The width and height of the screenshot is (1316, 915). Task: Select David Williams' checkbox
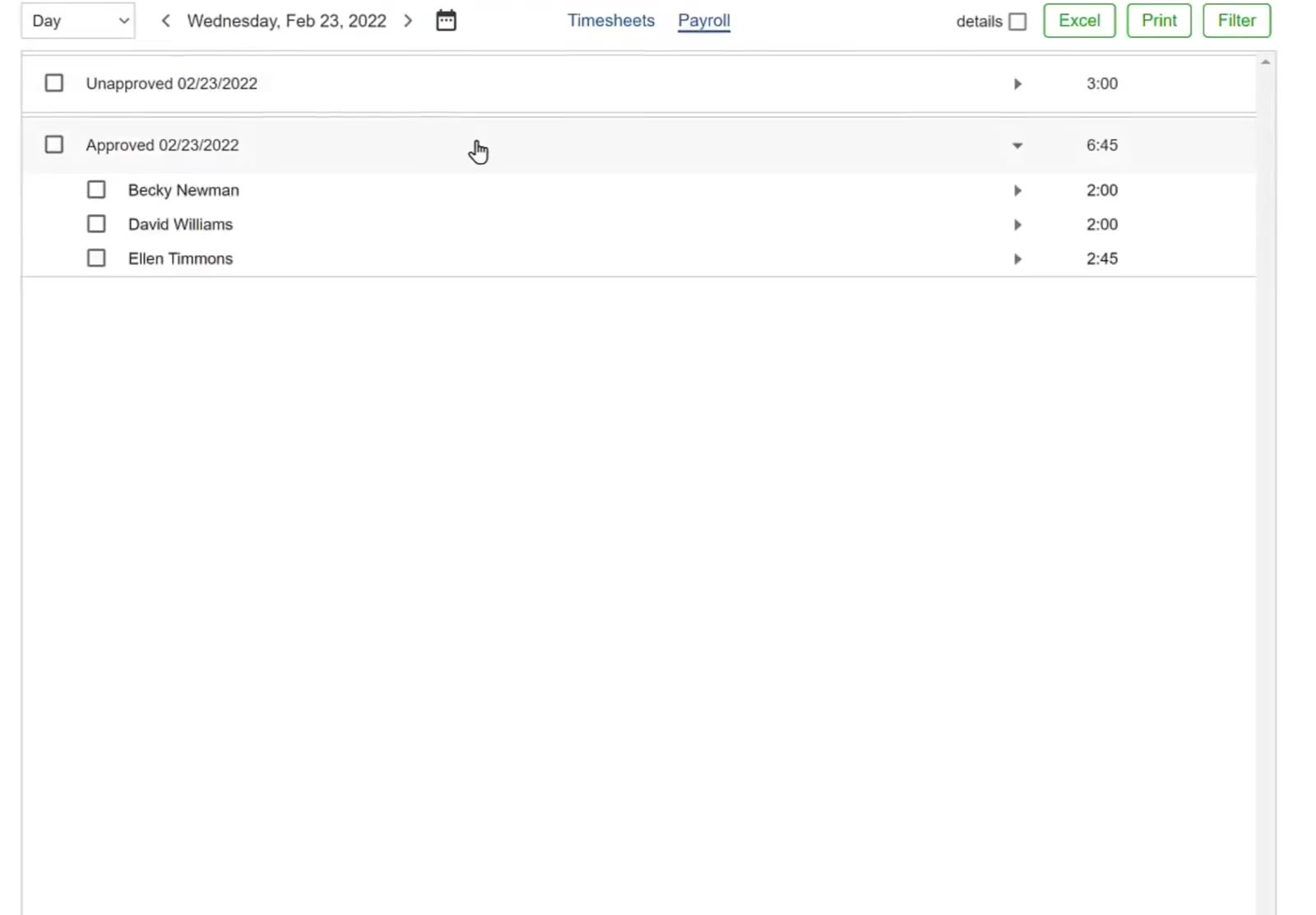pos(96,224)
